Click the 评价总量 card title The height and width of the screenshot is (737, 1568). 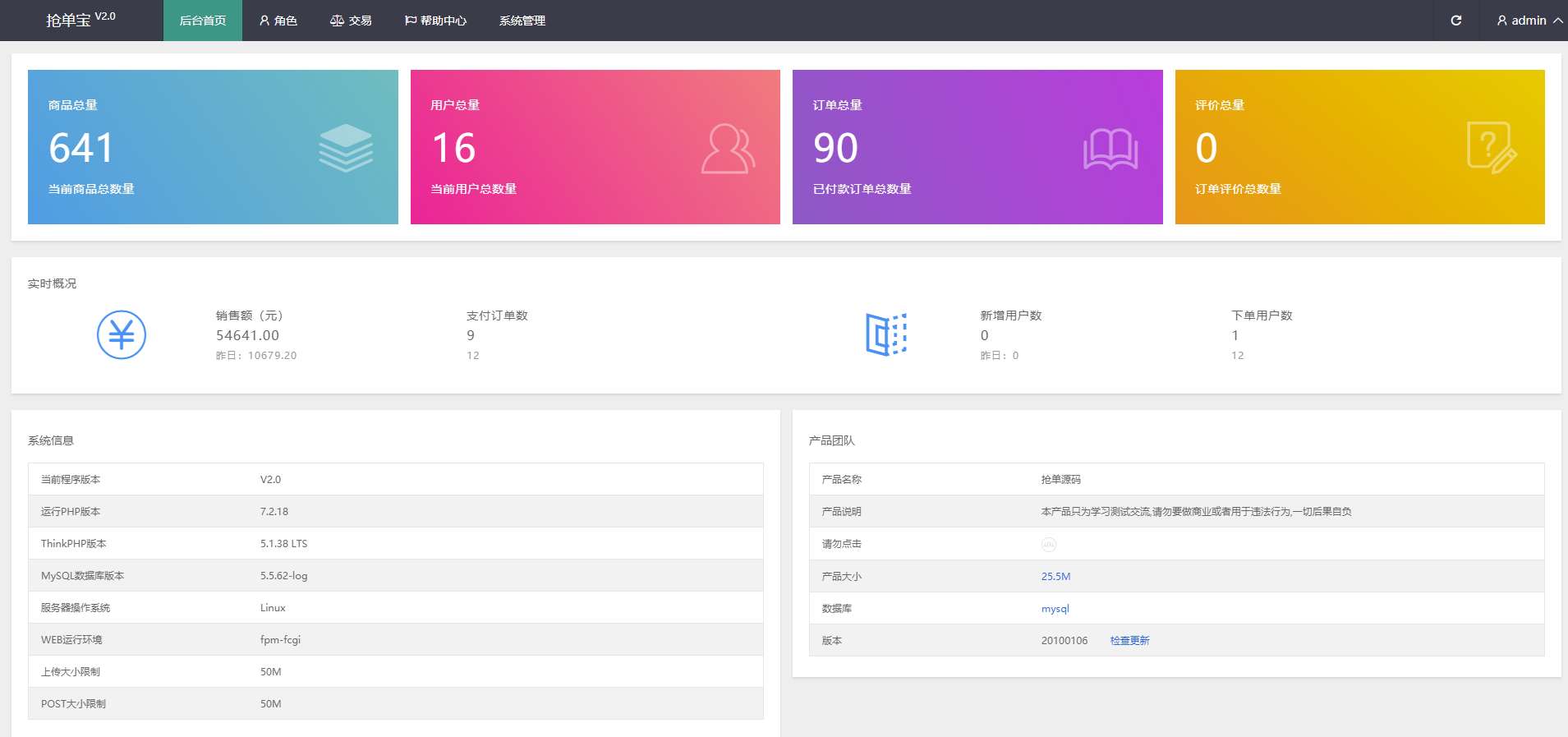1220,105
